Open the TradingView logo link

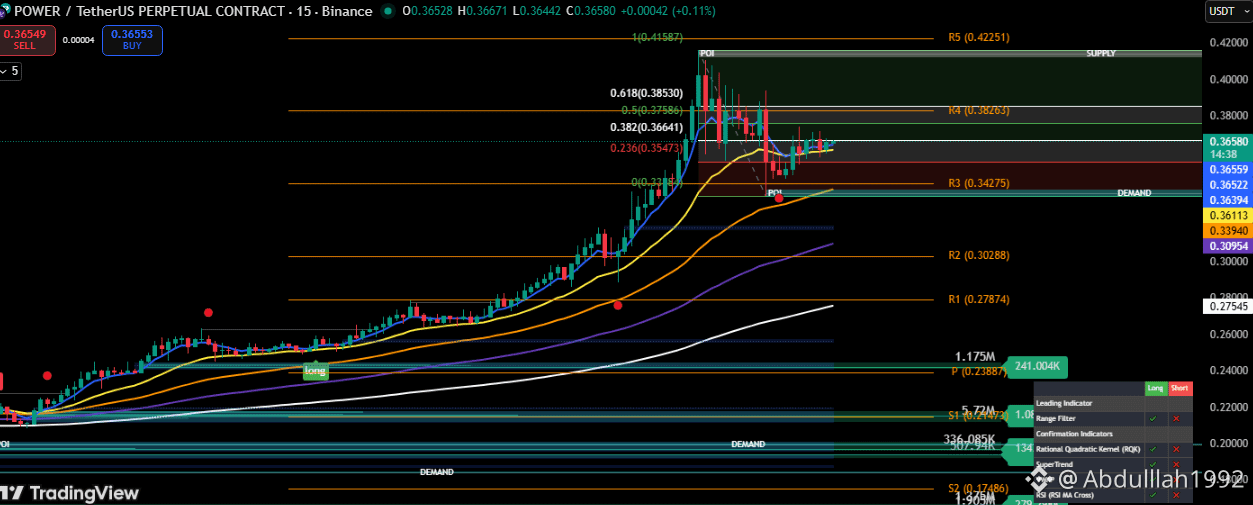[69, 493]
